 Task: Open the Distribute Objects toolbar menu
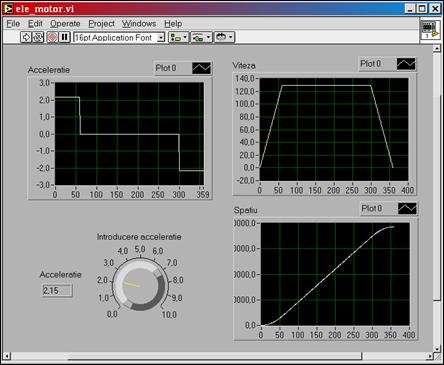pyautogui.click(x=201, y=37)
